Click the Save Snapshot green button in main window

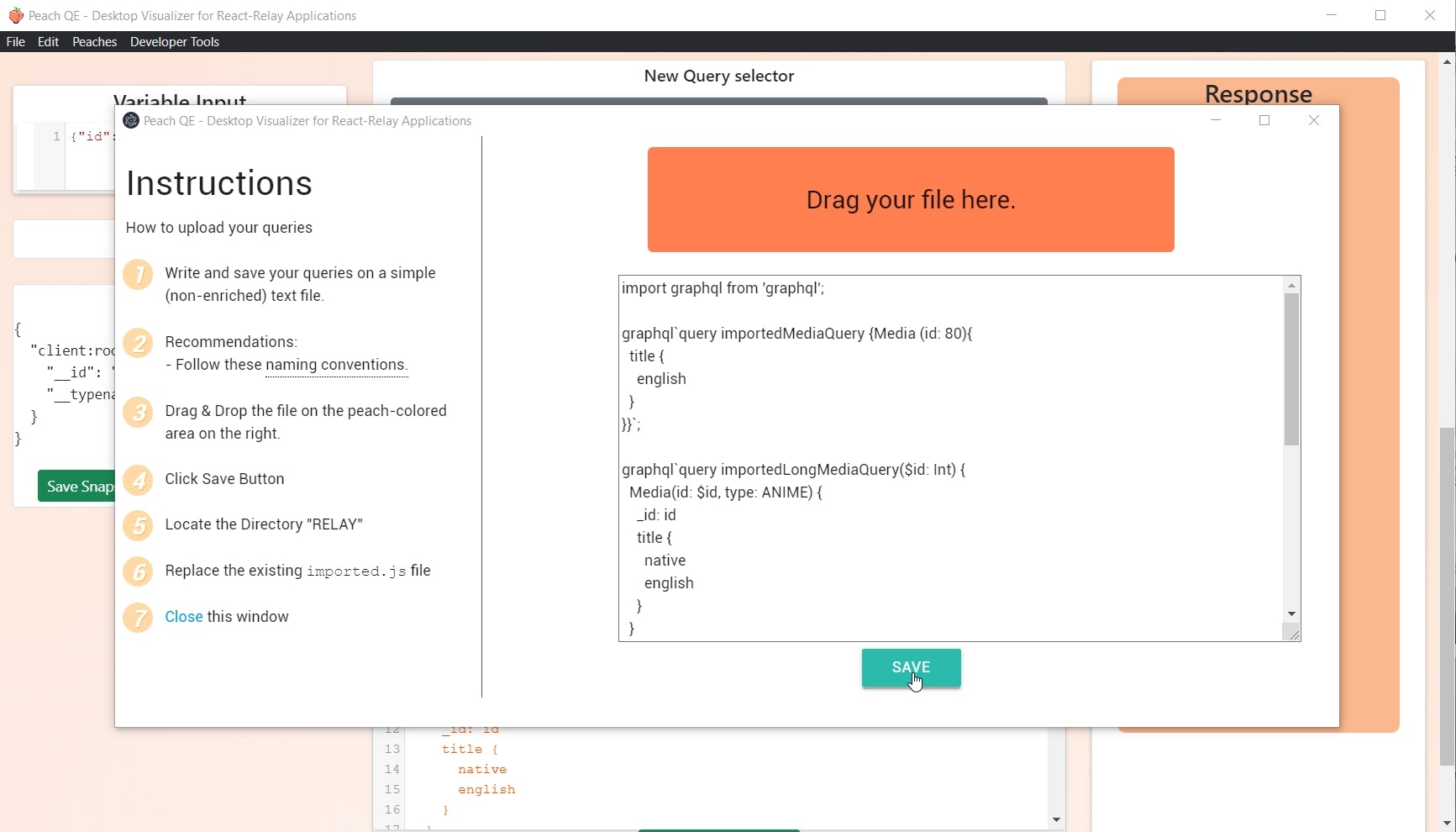click(76, 487)
